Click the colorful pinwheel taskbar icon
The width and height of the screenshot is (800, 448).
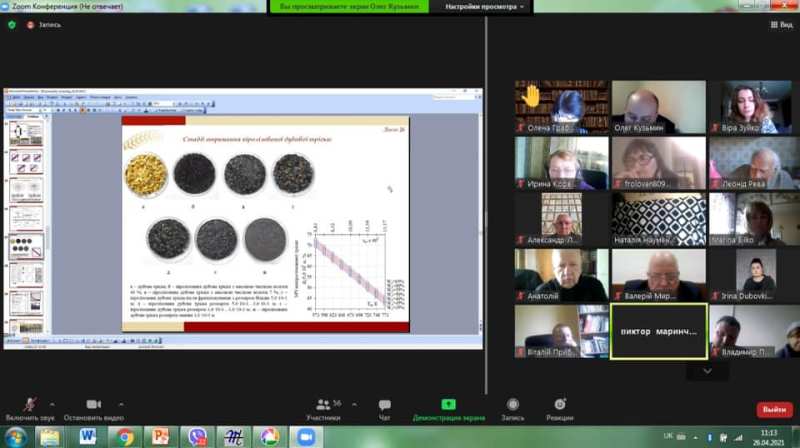pyautogui.click(x=270, y=437)
